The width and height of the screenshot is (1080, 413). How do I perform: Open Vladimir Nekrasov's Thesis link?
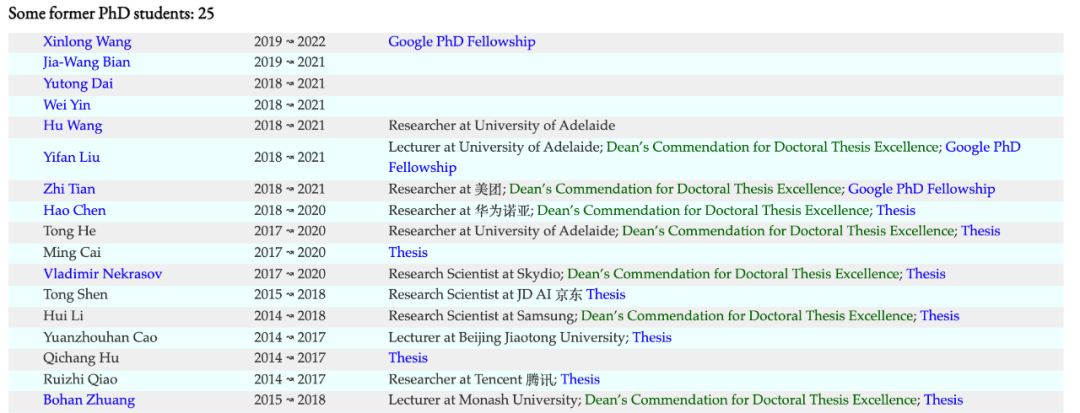925,274
